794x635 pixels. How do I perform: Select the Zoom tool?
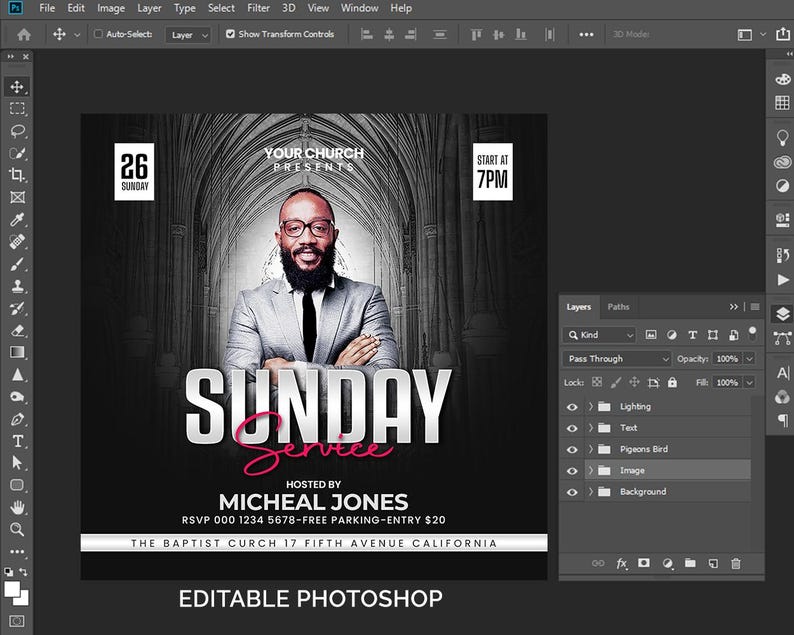coord(17,529)
